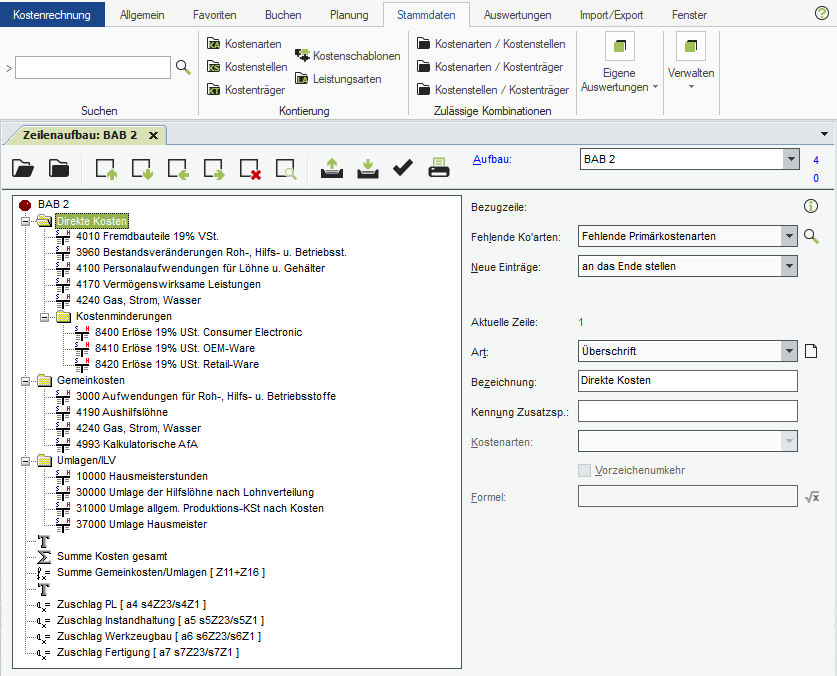Delete line icon with red X
Image resolution: width=837 pixels, height=676 pixels.
[250, 169]
